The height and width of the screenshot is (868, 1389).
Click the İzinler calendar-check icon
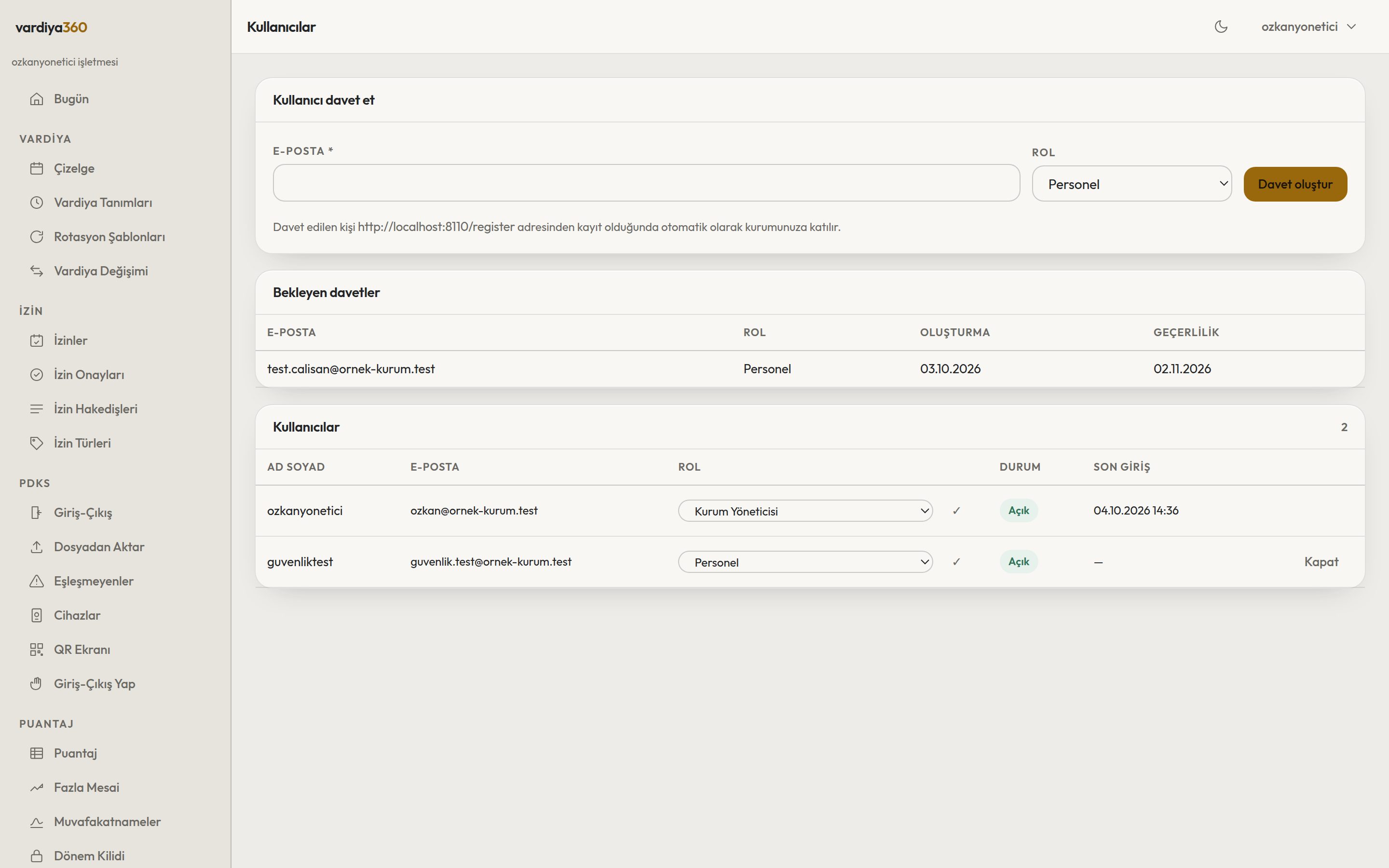(37, 340)
